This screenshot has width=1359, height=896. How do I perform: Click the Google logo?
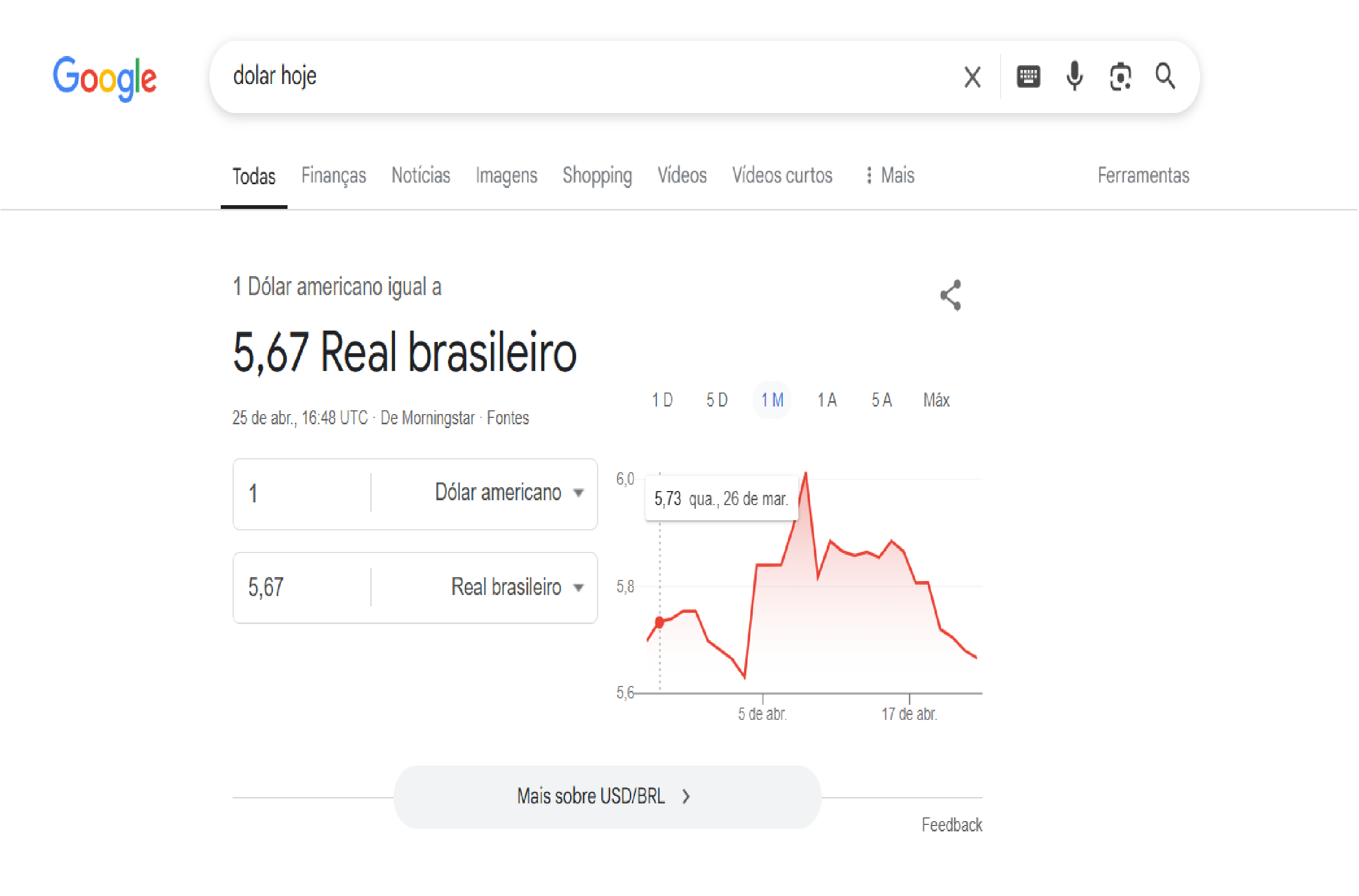pos(104,78)
